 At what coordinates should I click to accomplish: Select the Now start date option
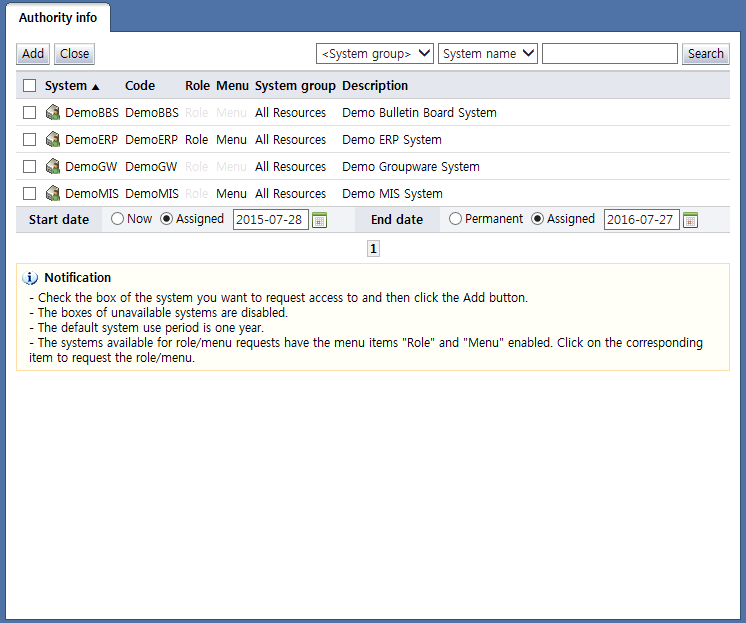pos(118,219)
